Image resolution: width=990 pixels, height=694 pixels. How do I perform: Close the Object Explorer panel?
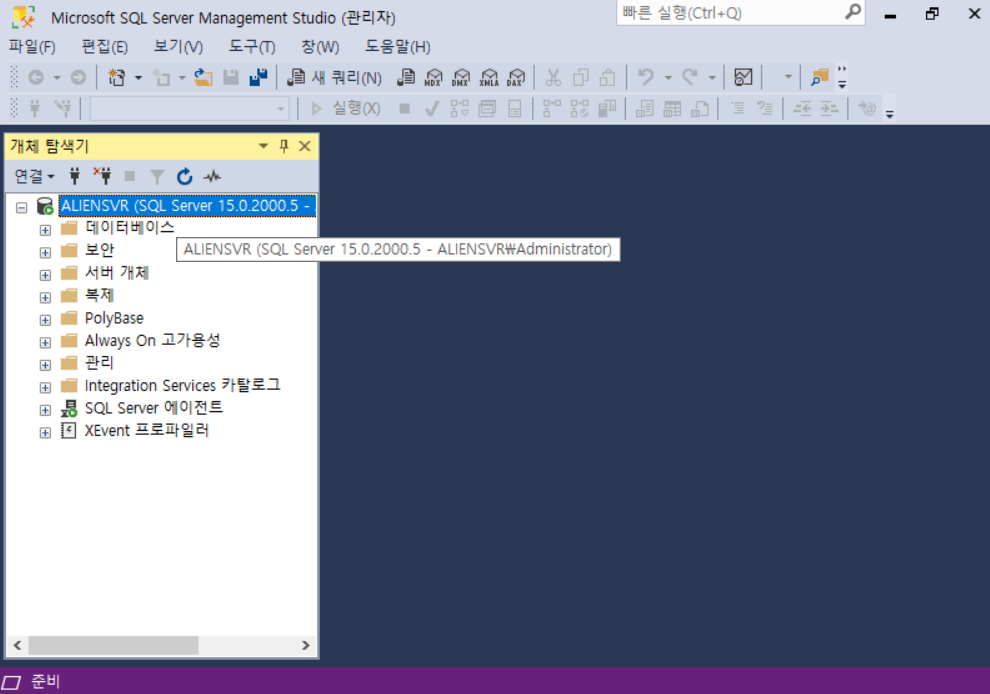pyautogui.click(x=305, y=146)
